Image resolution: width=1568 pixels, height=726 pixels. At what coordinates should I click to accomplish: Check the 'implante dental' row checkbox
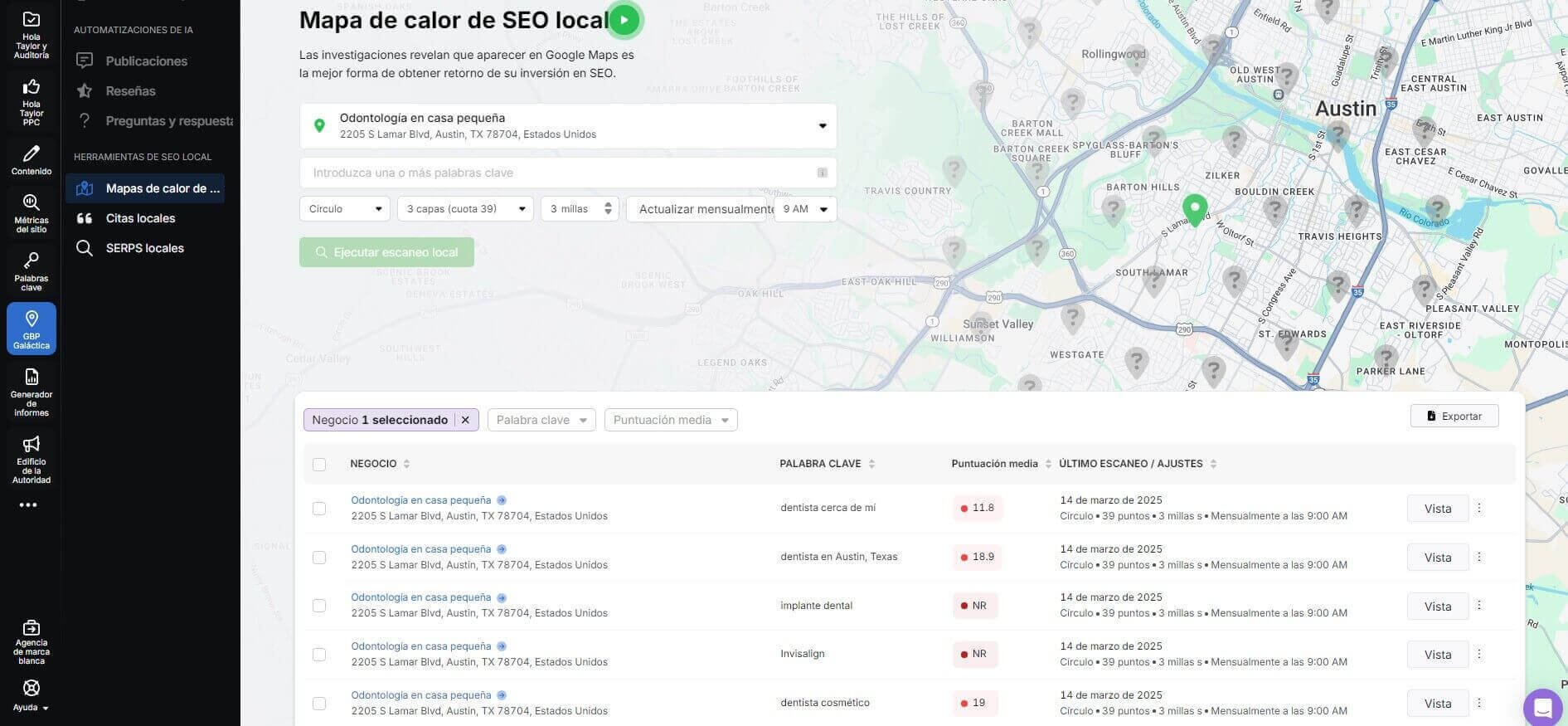(319, 606)
